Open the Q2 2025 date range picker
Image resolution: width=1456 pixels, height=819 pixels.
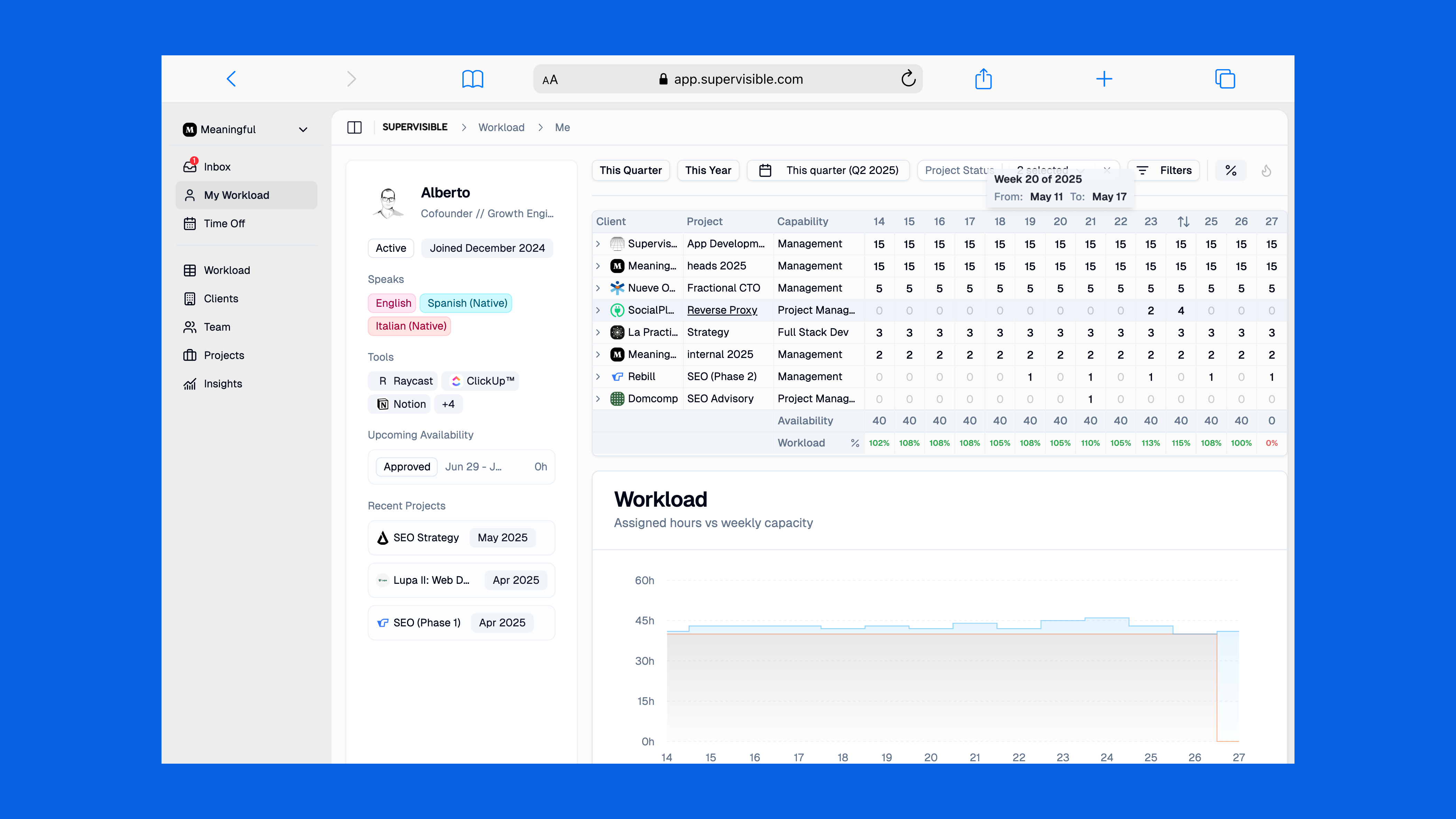(828, 170)
